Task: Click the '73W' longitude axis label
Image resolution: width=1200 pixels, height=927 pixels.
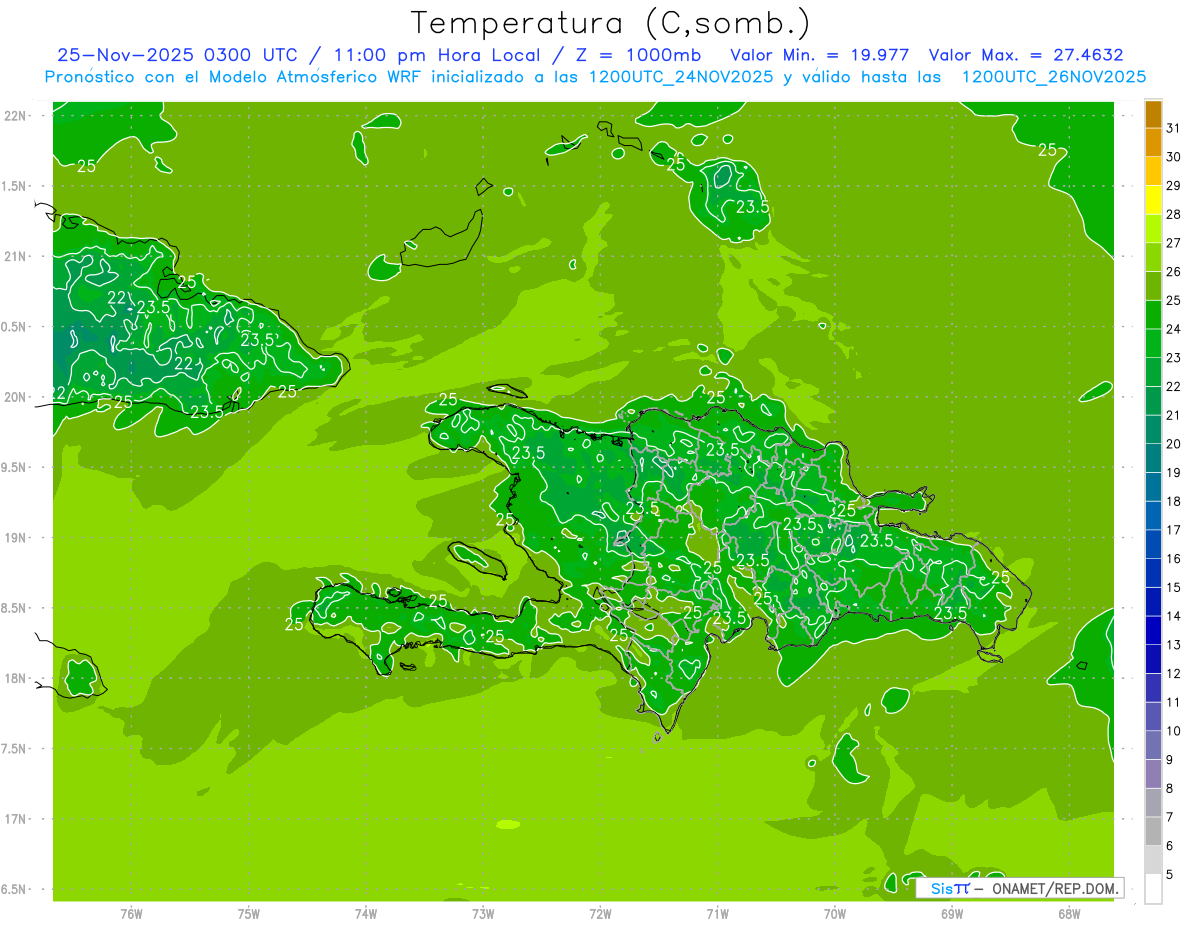Action: pyautogui.click(x=483, y=914)
